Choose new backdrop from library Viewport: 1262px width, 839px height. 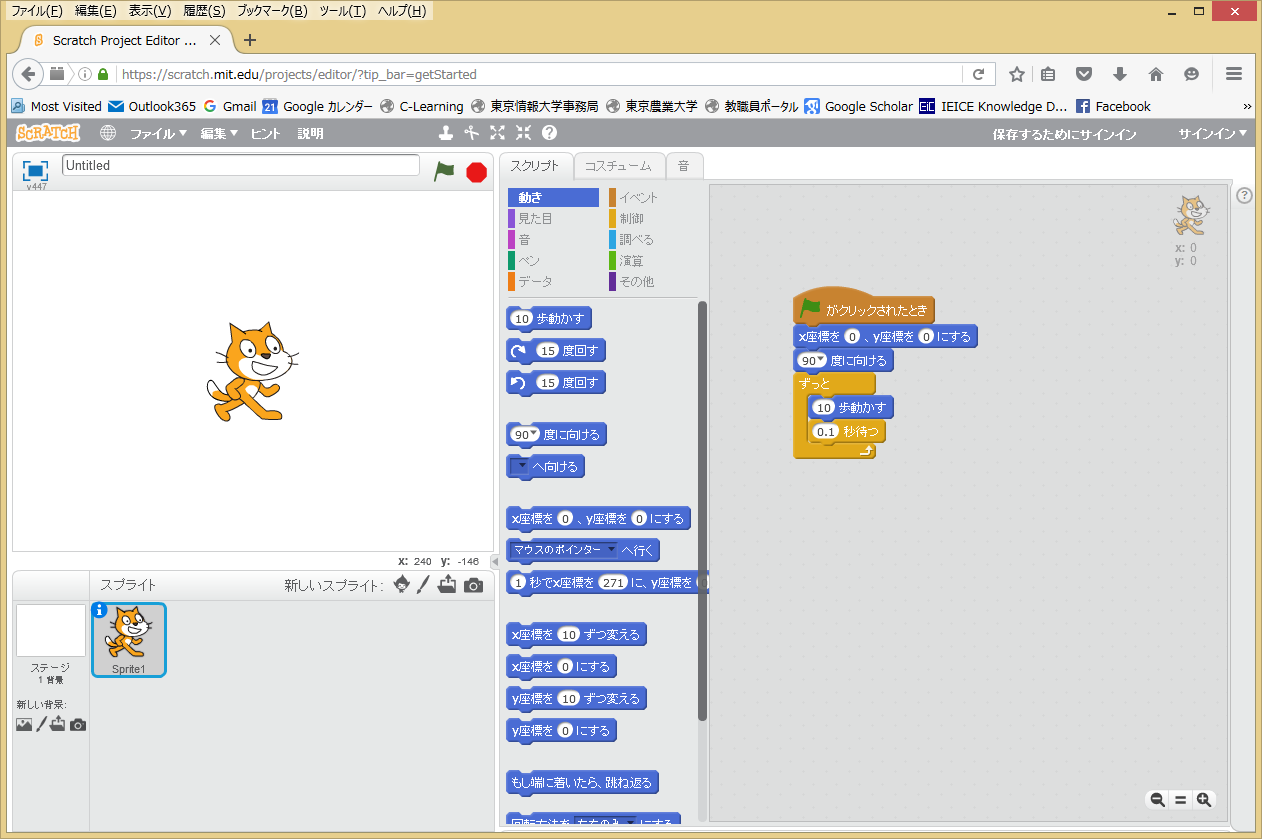24,724
